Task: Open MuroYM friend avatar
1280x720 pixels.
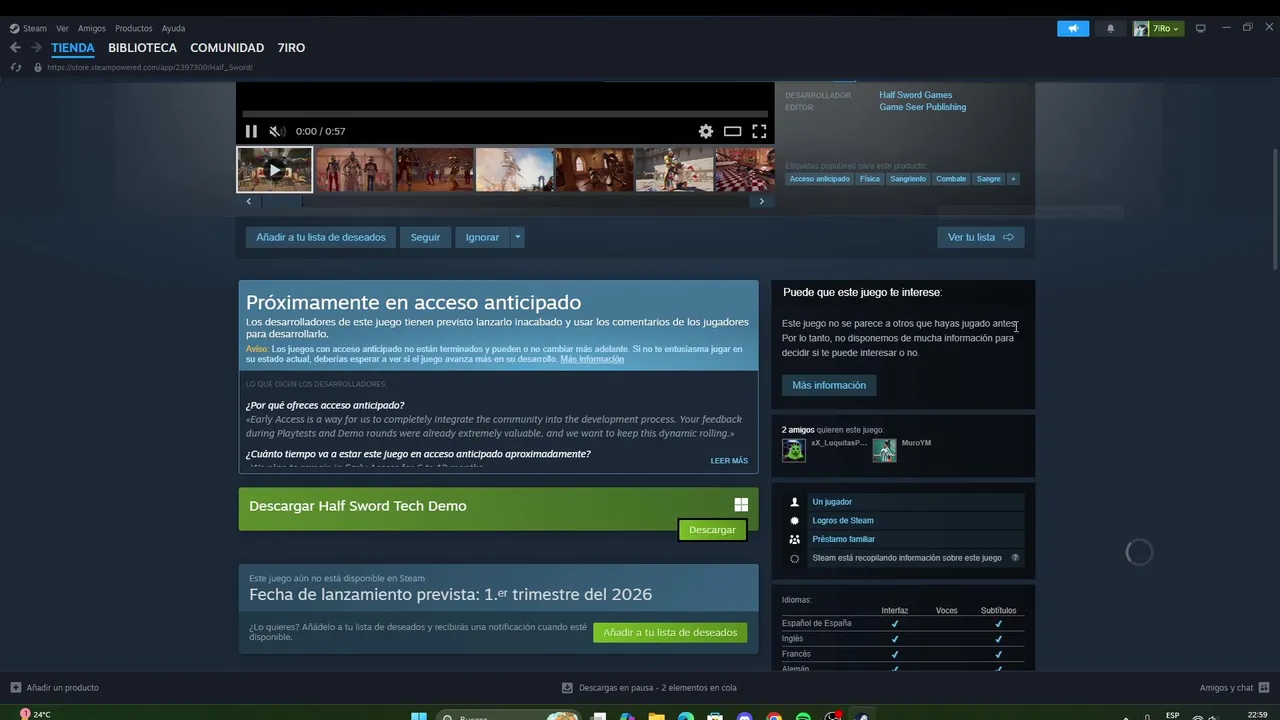Action: pos(884,450)
